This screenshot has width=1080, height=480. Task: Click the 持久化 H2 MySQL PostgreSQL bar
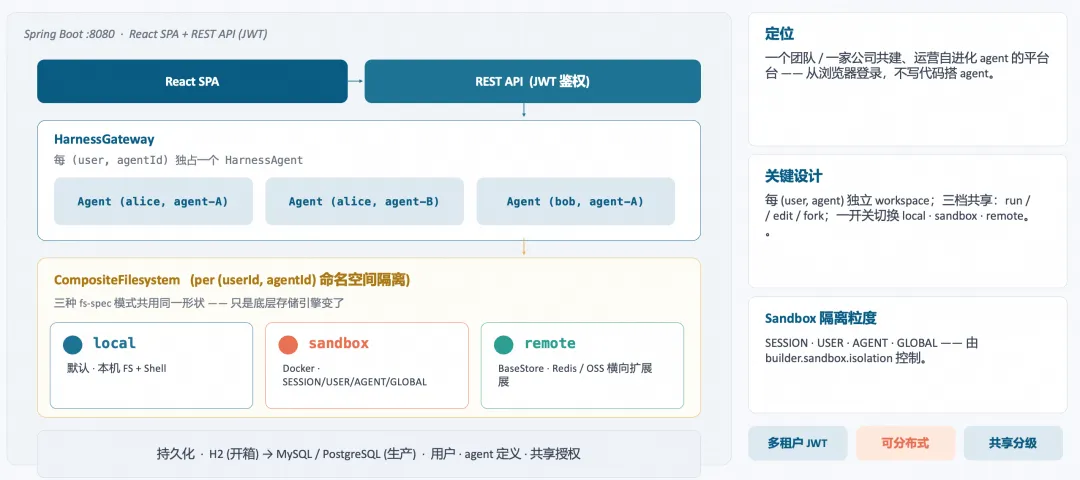[368, 454]
